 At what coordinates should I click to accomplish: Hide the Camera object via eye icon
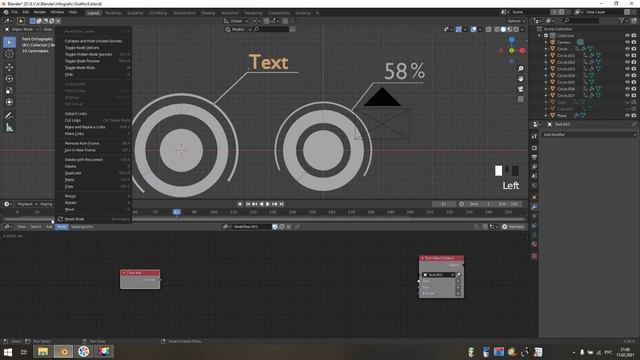627,42
